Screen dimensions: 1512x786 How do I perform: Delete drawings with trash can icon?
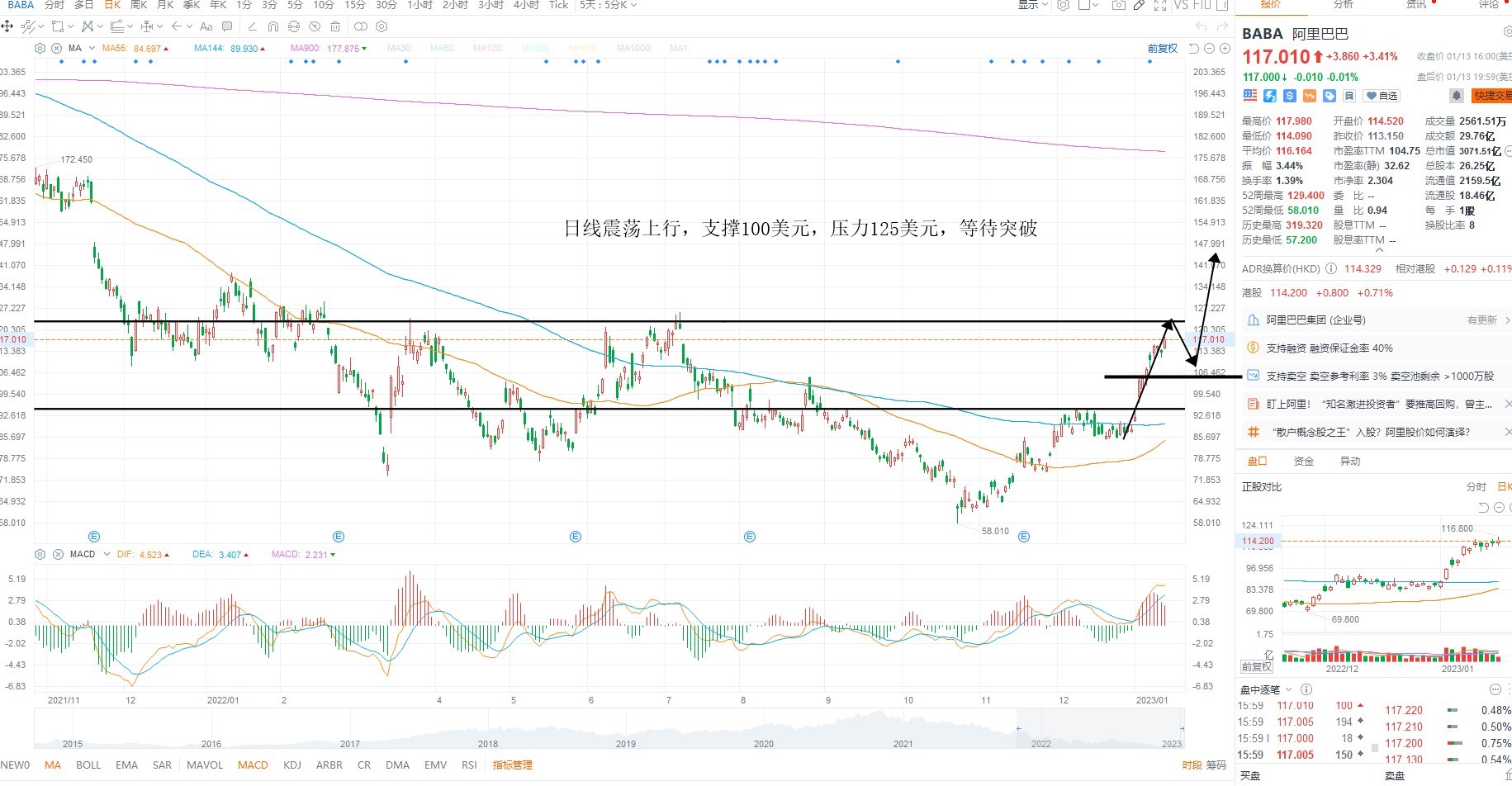coord(335,26)
